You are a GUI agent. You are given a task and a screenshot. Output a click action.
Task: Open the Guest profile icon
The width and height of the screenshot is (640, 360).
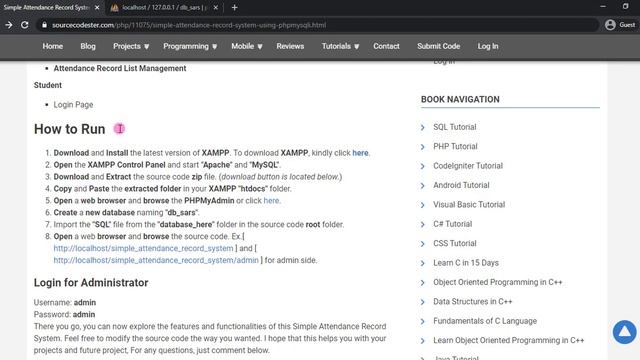coord(610,25)
